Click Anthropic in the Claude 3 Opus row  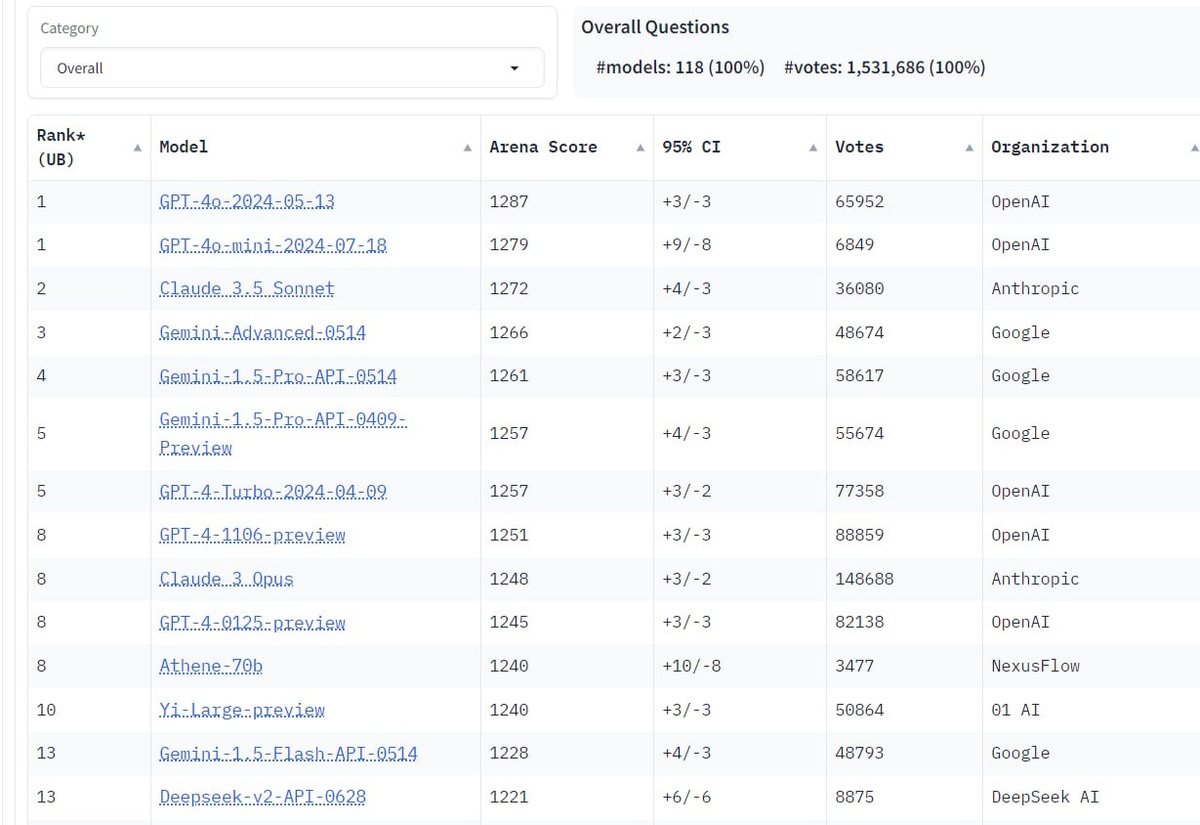pyautogui.click(x=1035, y=579)
